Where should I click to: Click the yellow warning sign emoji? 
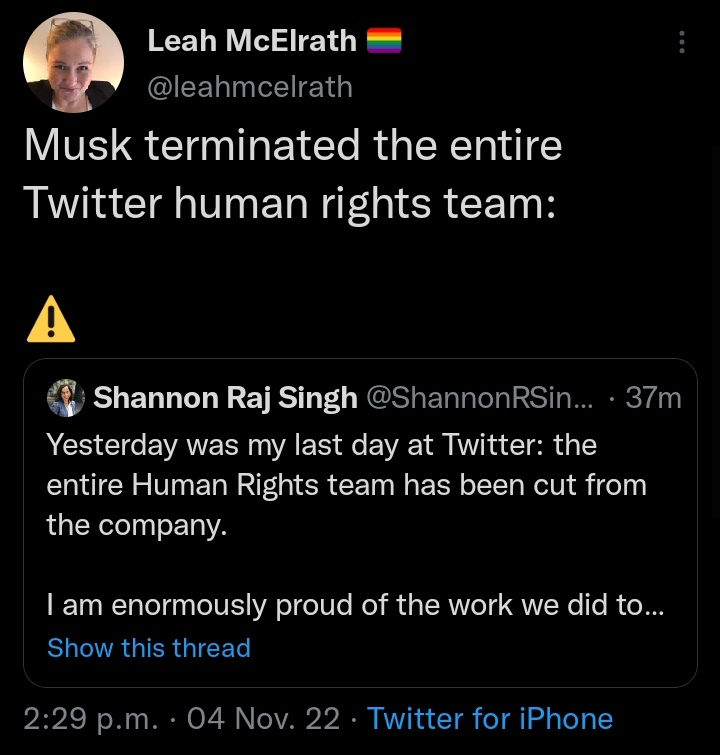[50, 319]
